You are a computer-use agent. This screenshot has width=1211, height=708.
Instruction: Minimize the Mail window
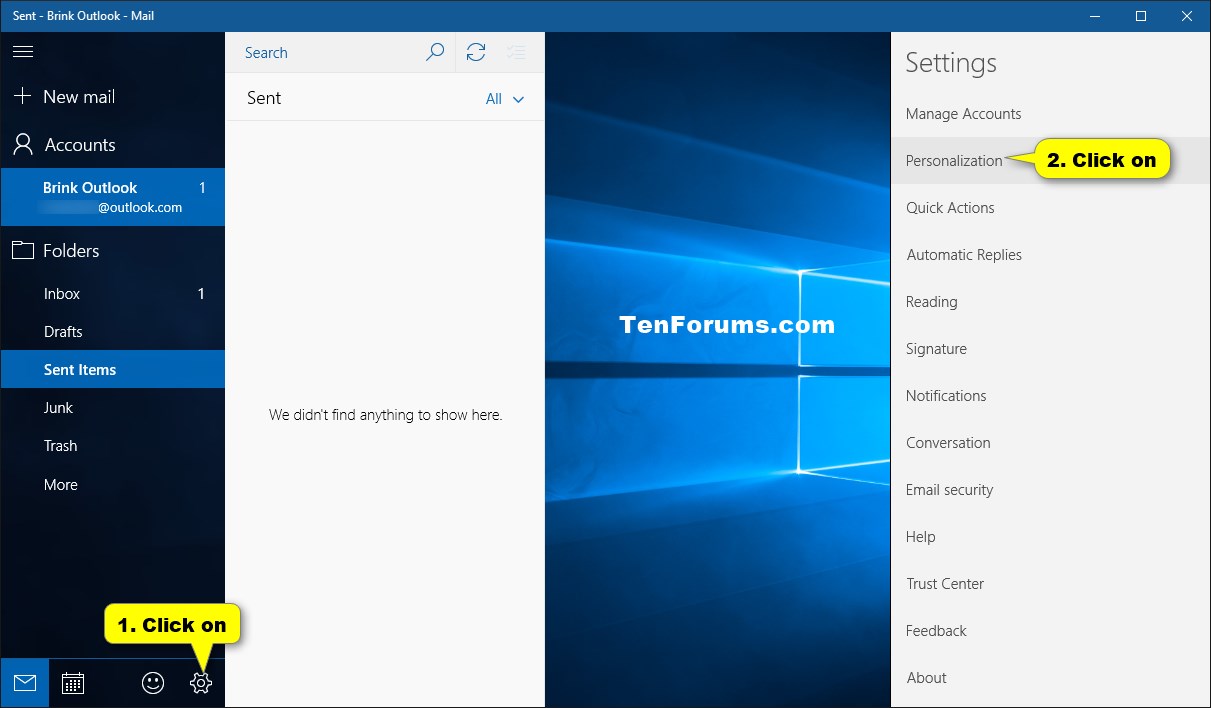pos(1095,16)
